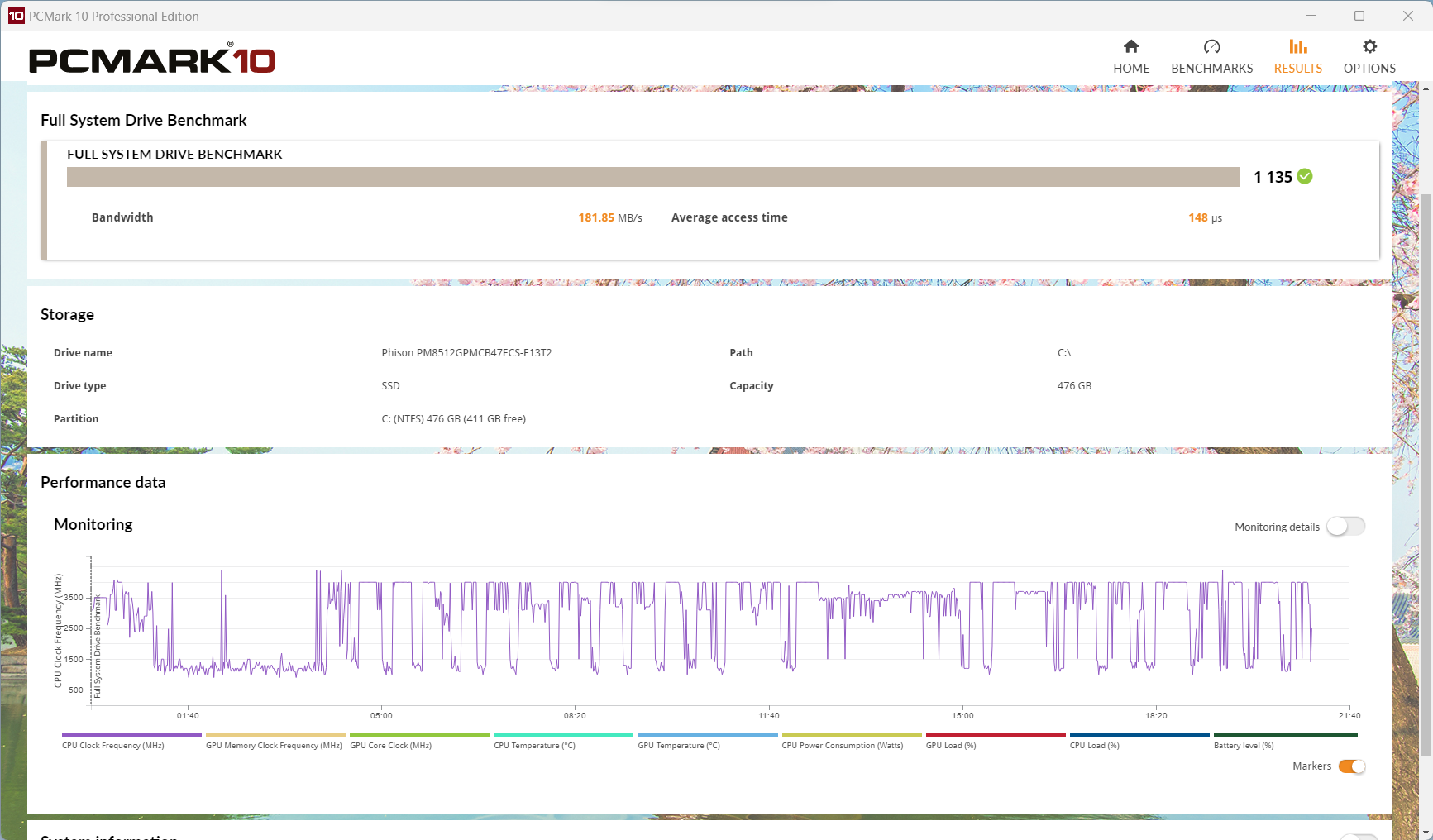Go to the HOME tab label
This screenshot has height=840, width=1433.
(1131, 69)
